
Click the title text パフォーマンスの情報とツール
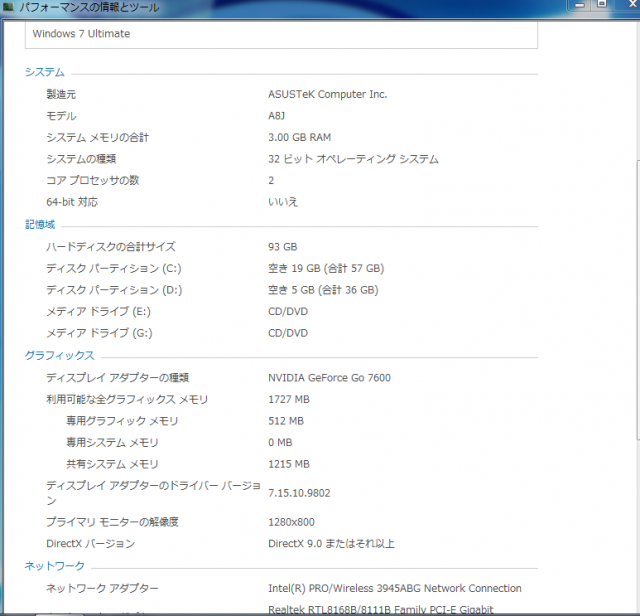89,7
